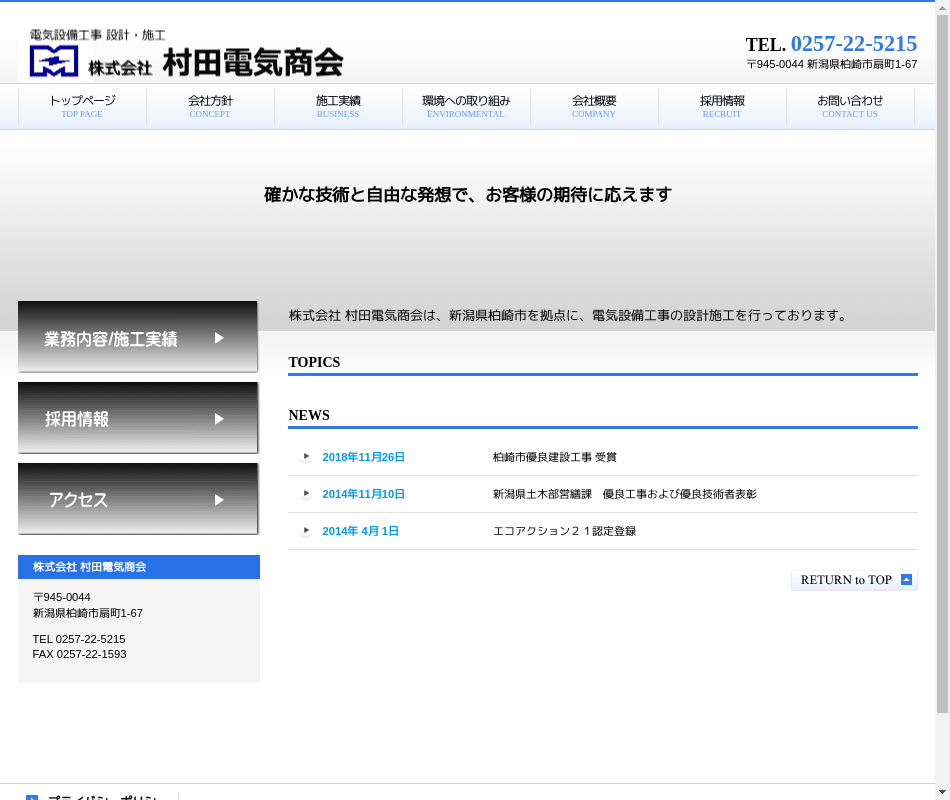Select 環境への取り組み ENVIRONMENTAL menu

tap(466, 106)
